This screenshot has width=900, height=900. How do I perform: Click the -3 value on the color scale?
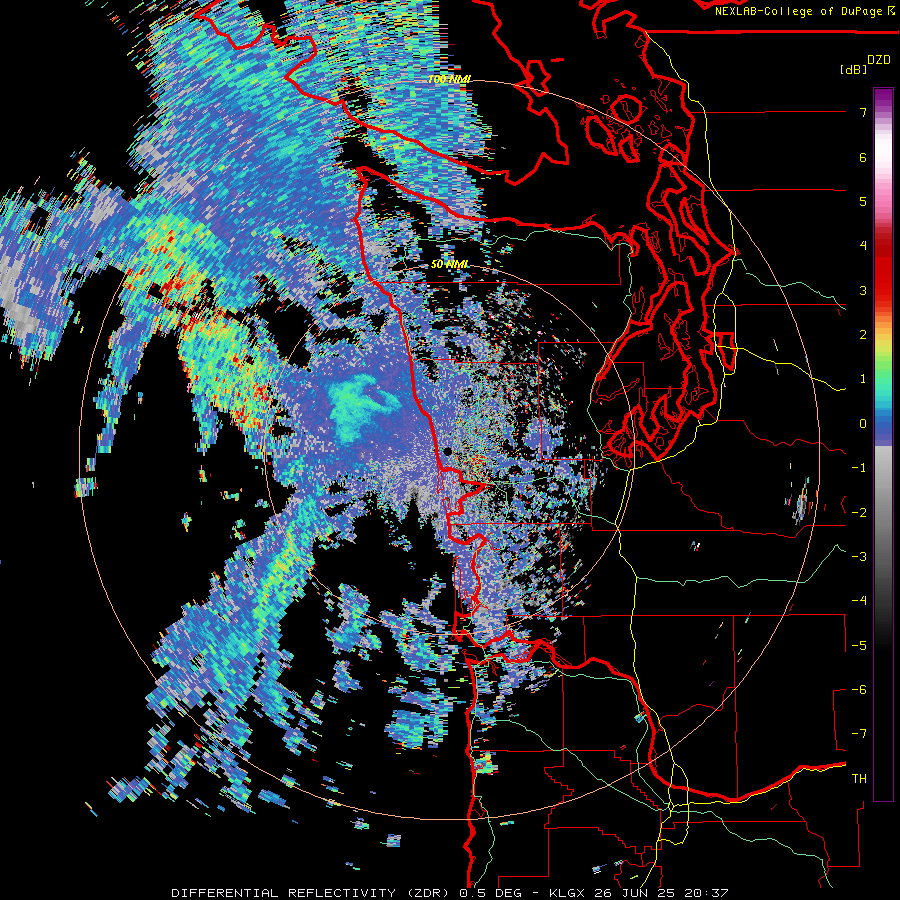tap(859, 557)
